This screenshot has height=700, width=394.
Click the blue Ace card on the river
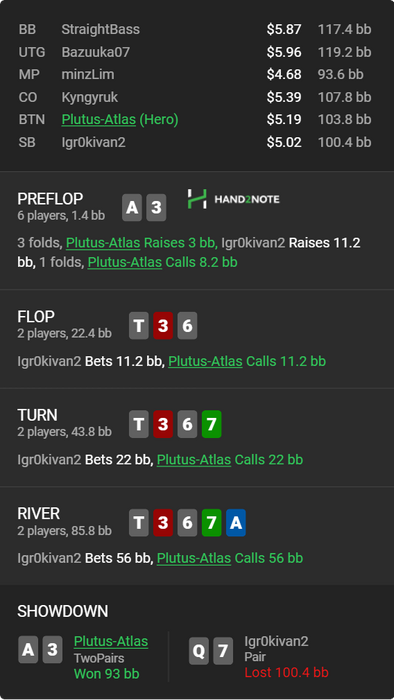[x=236, y=522]
